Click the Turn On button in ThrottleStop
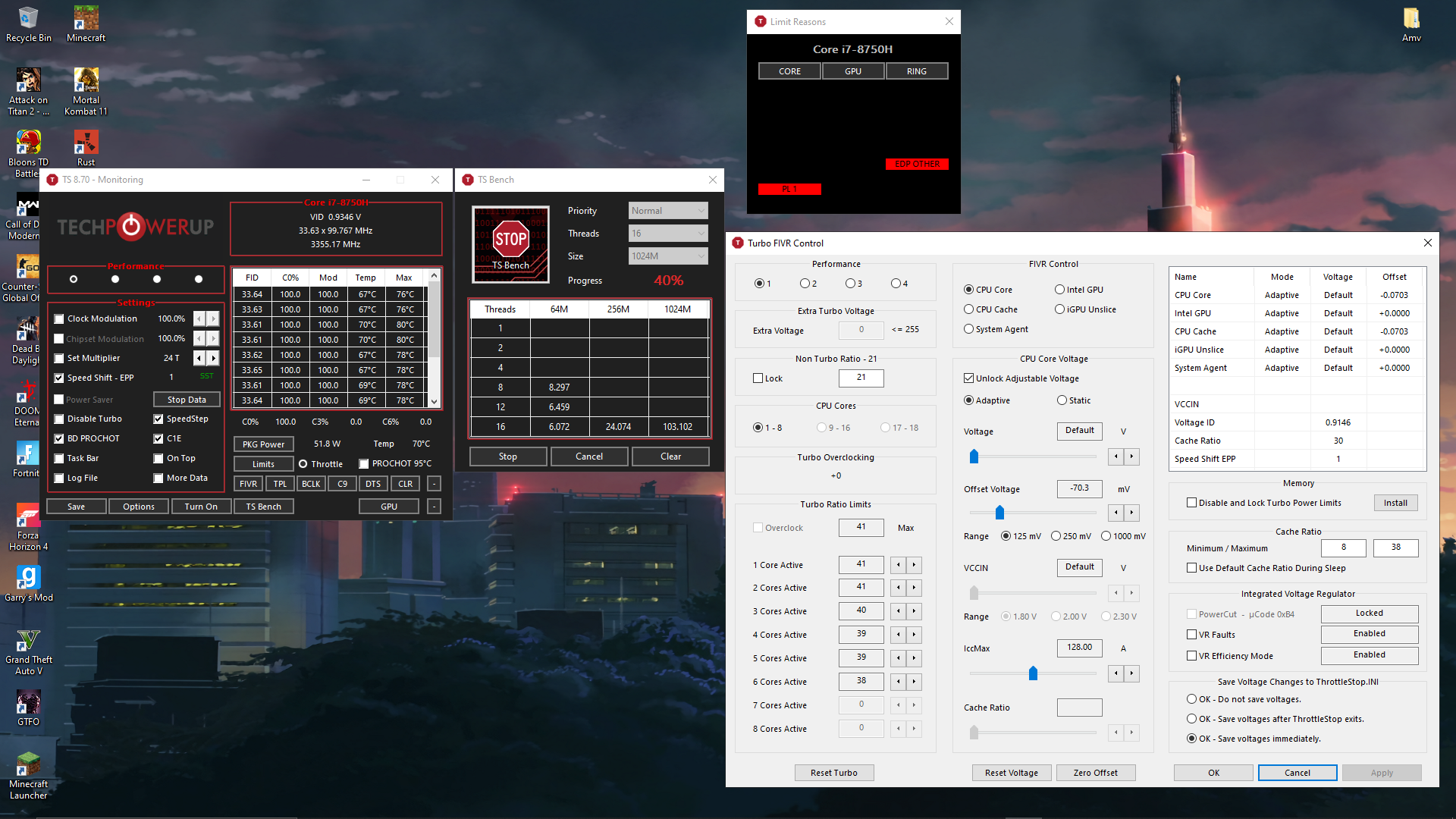Viewport: 1456px width, 819px height. [x=201, y=507]
